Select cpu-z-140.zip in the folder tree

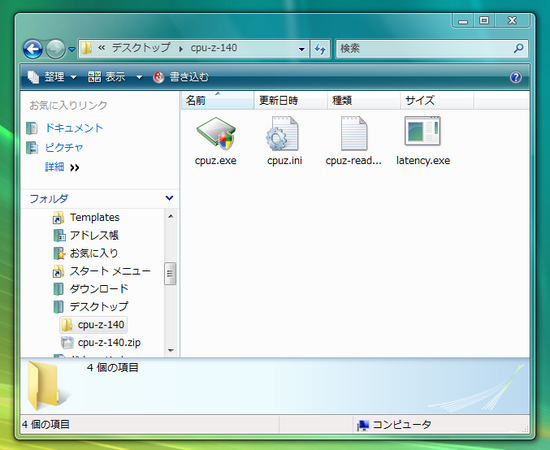[x=109, y=342]
